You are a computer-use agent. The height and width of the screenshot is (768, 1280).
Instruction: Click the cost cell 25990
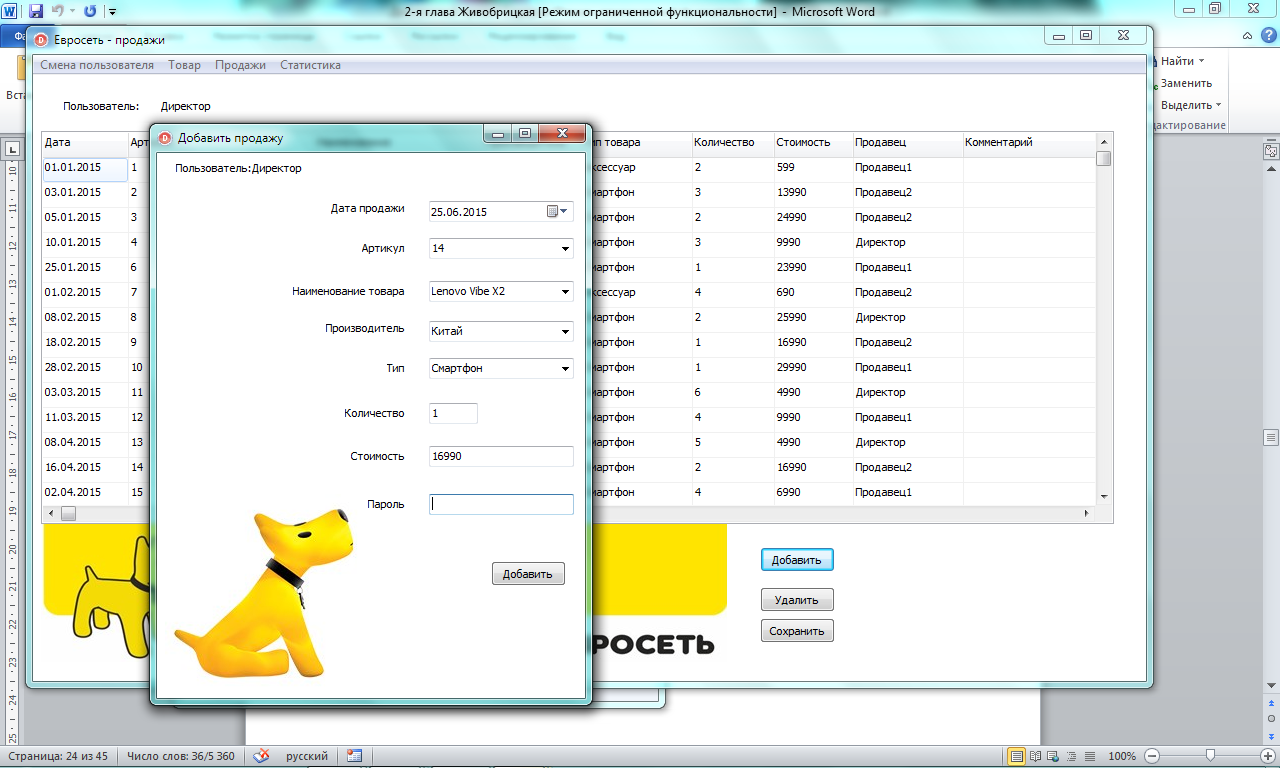[812, 318]
